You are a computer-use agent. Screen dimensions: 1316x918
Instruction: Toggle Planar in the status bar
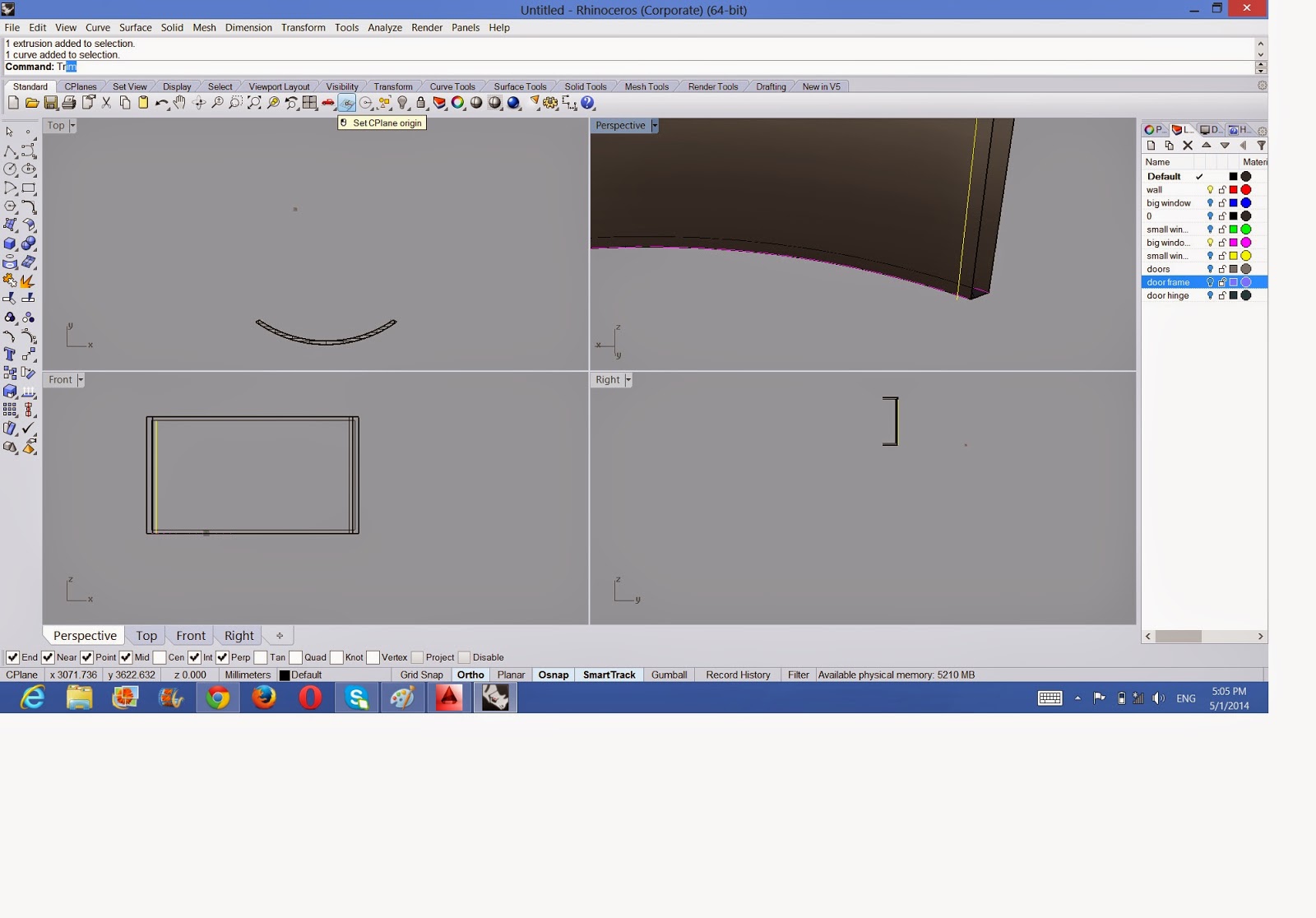click(x=511, y=675)
